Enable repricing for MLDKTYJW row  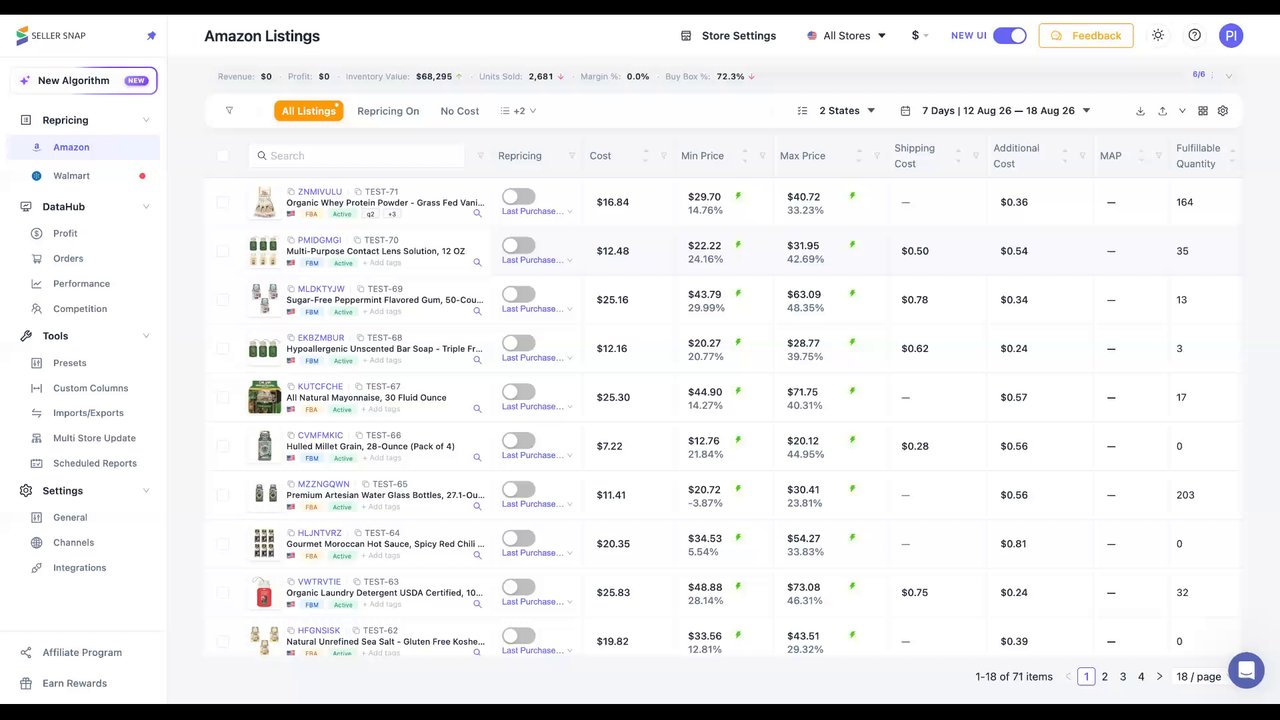(x=518, y=294)
